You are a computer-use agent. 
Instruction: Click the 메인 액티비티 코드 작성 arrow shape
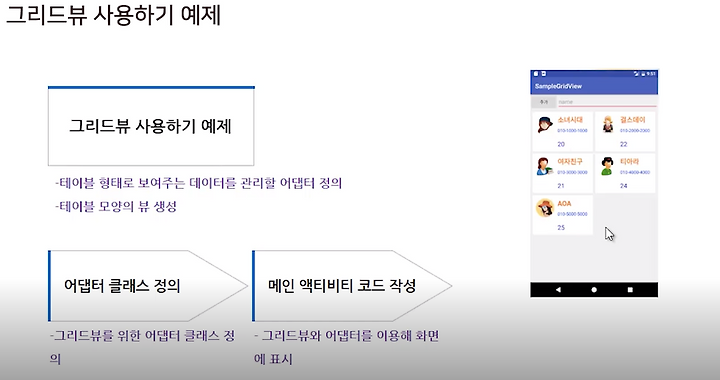click(x=352, y=285)
